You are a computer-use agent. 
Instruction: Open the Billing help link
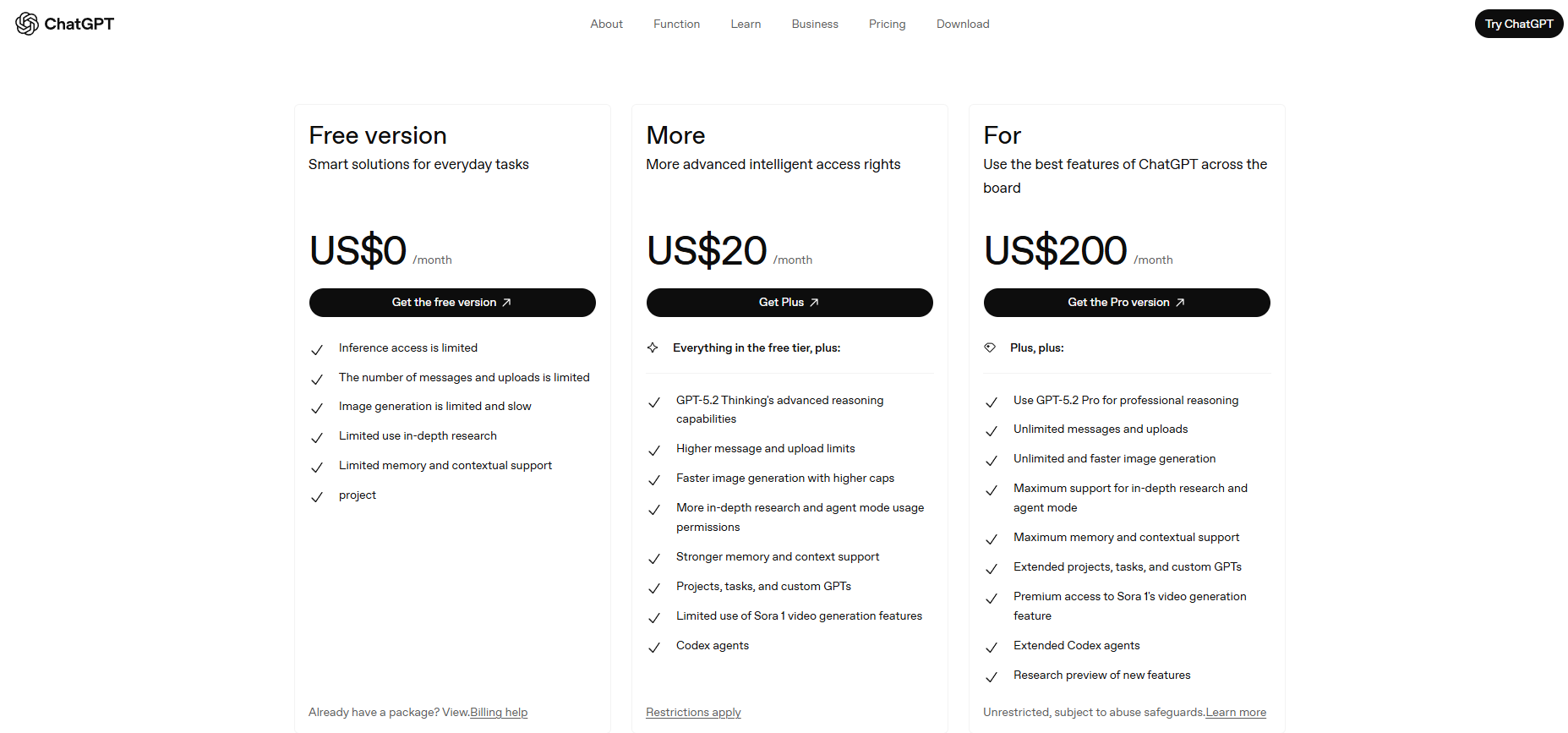[499, 712]
